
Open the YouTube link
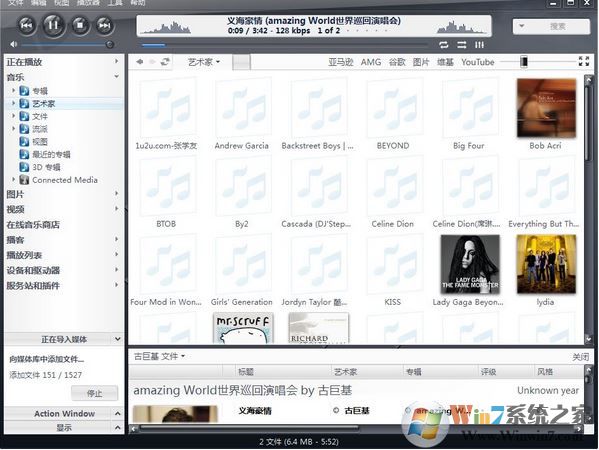pos(478,62)
